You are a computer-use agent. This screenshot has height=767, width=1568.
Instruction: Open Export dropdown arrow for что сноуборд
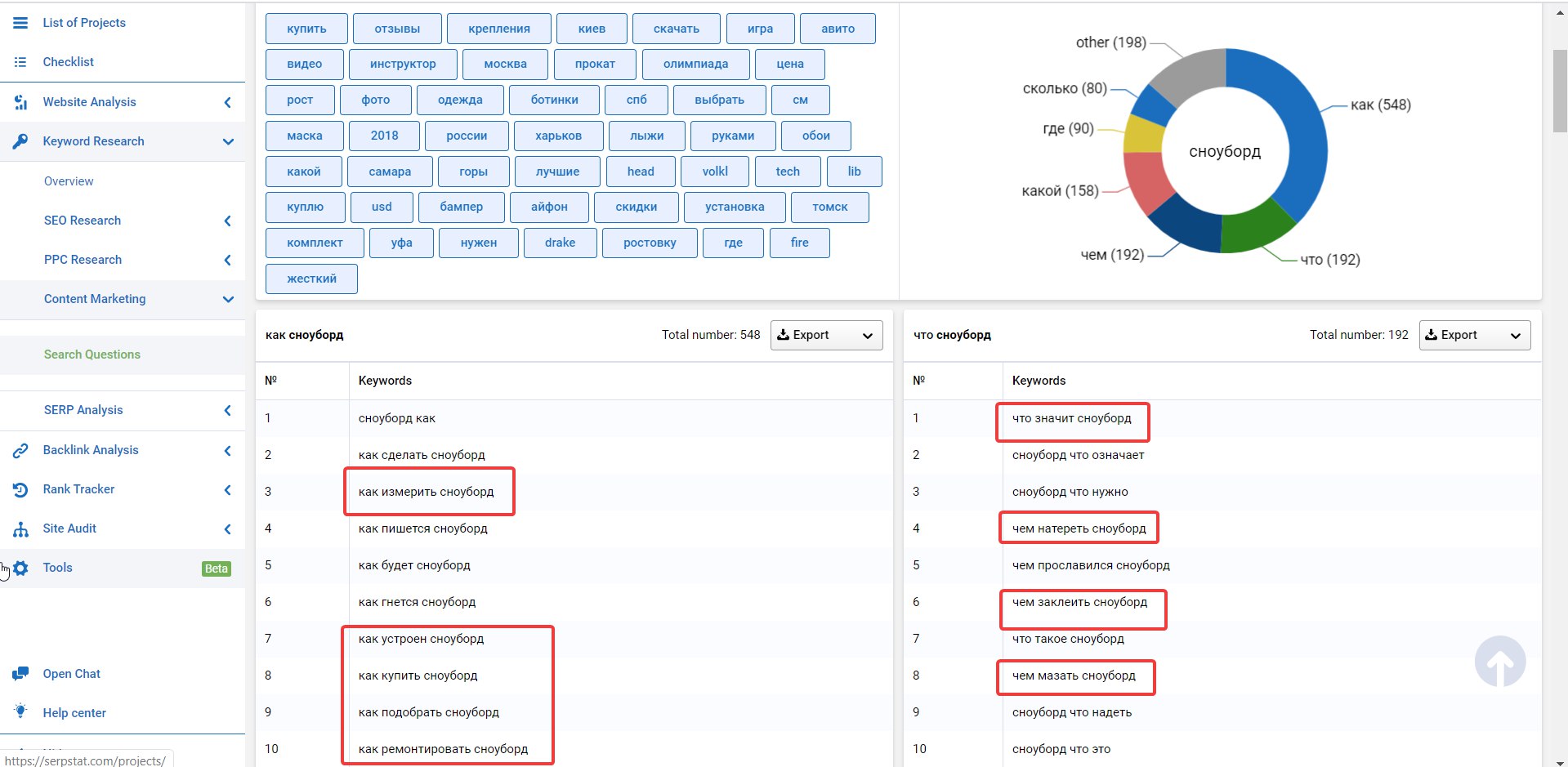pyautogui.click(x=1515, y=336)
